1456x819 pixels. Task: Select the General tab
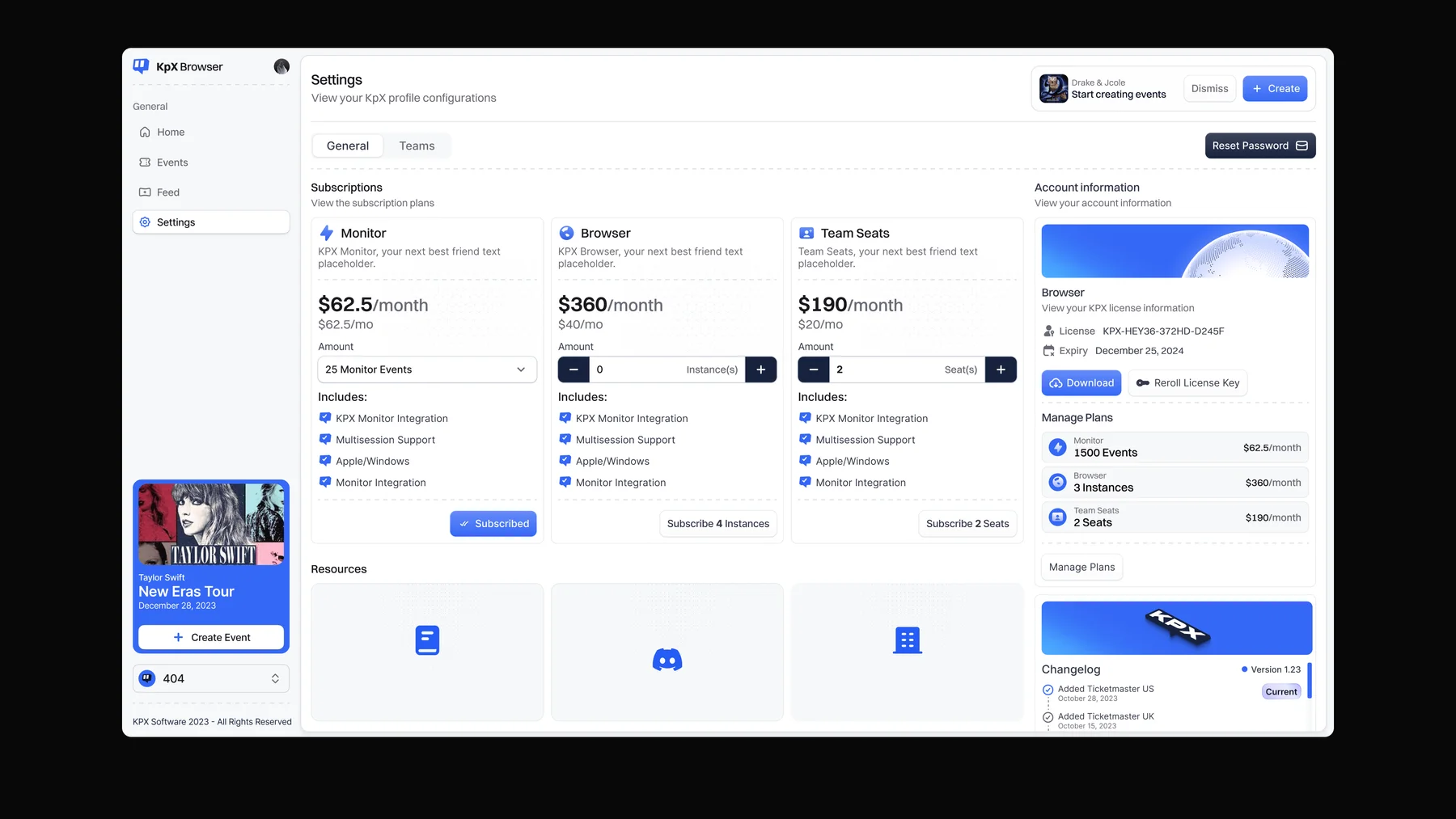[x=348, y=146]
